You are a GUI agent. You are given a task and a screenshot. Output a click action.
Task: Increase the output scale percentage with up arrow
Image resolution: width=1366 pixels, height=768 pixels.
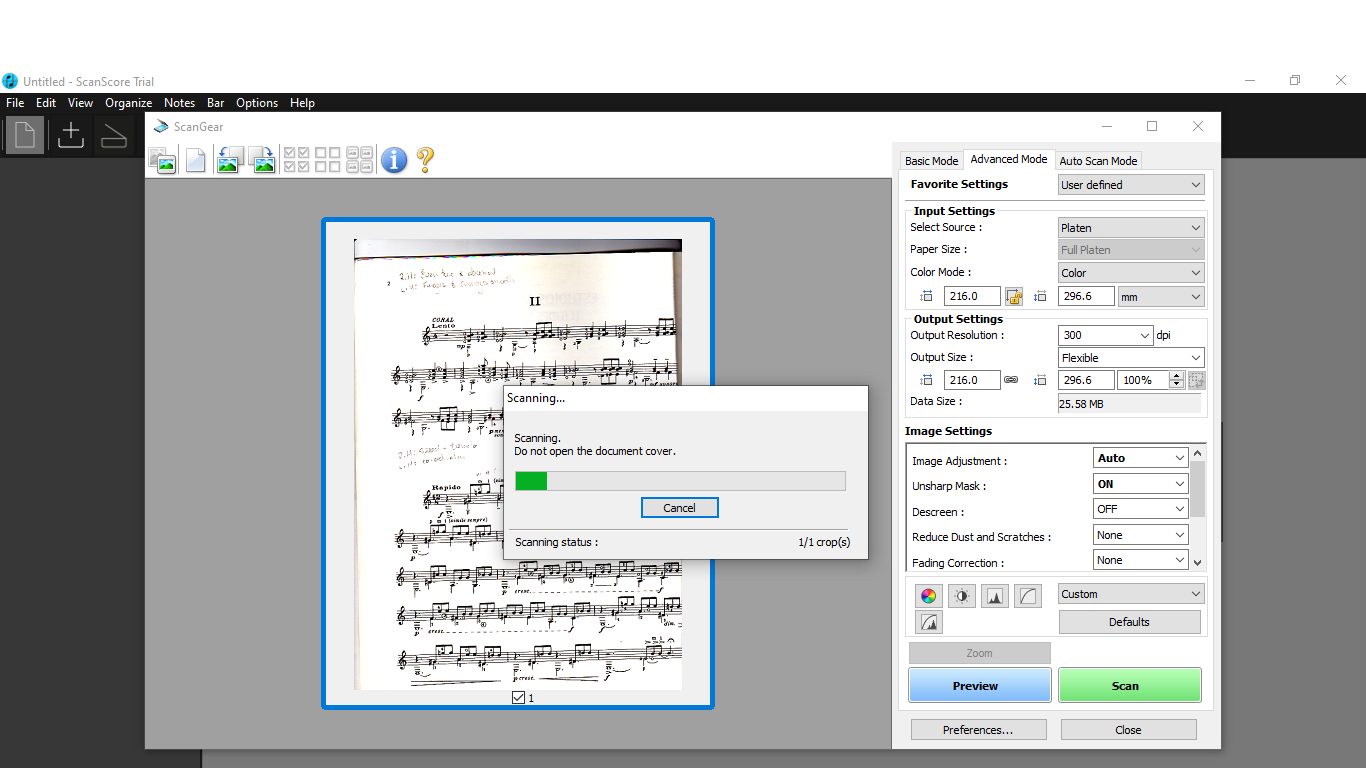(x=1177, y=376)
